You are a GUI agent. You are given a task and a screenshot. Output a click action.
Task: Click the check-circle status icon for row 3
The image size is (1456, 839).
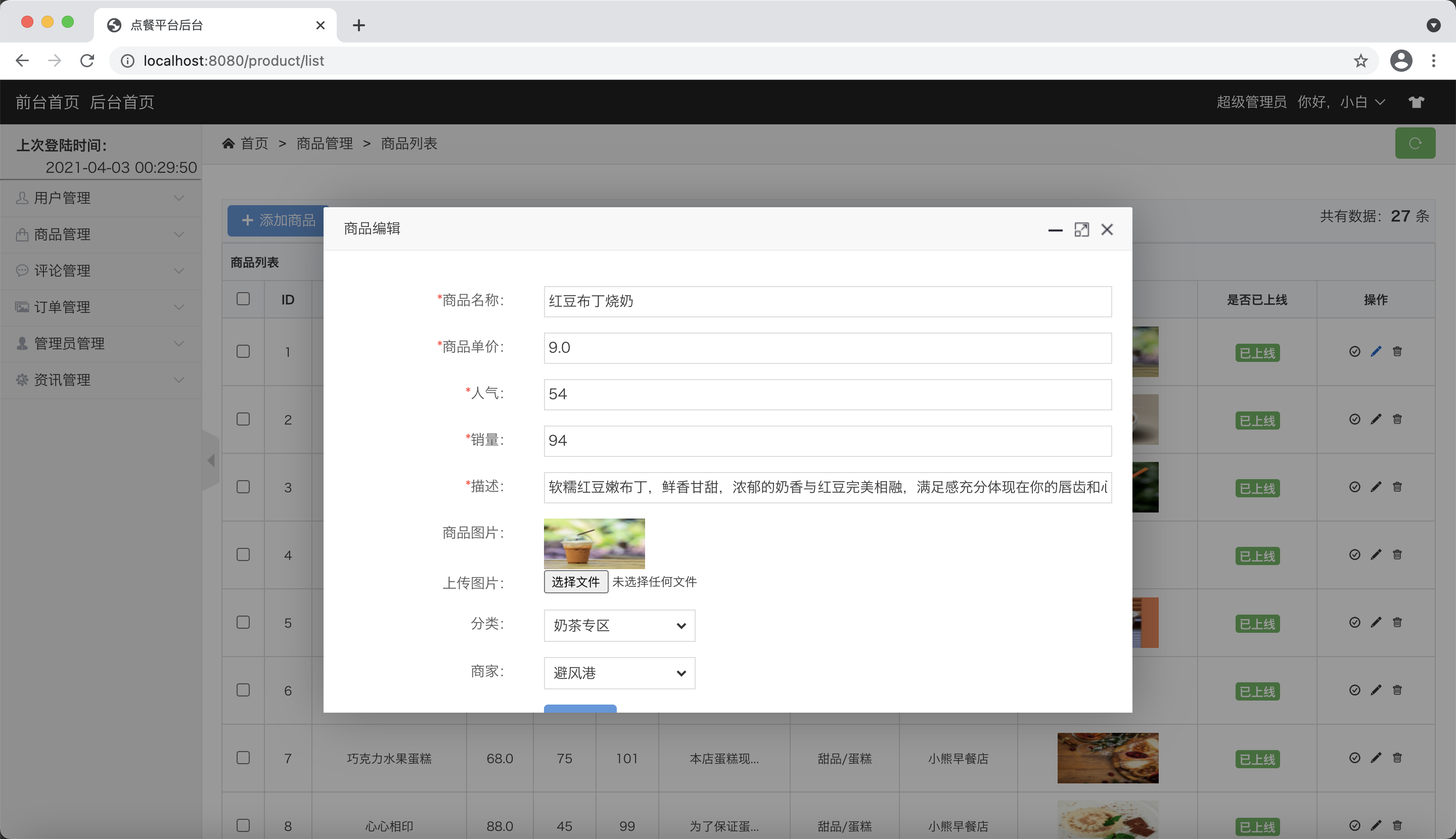pos(1354,487)
